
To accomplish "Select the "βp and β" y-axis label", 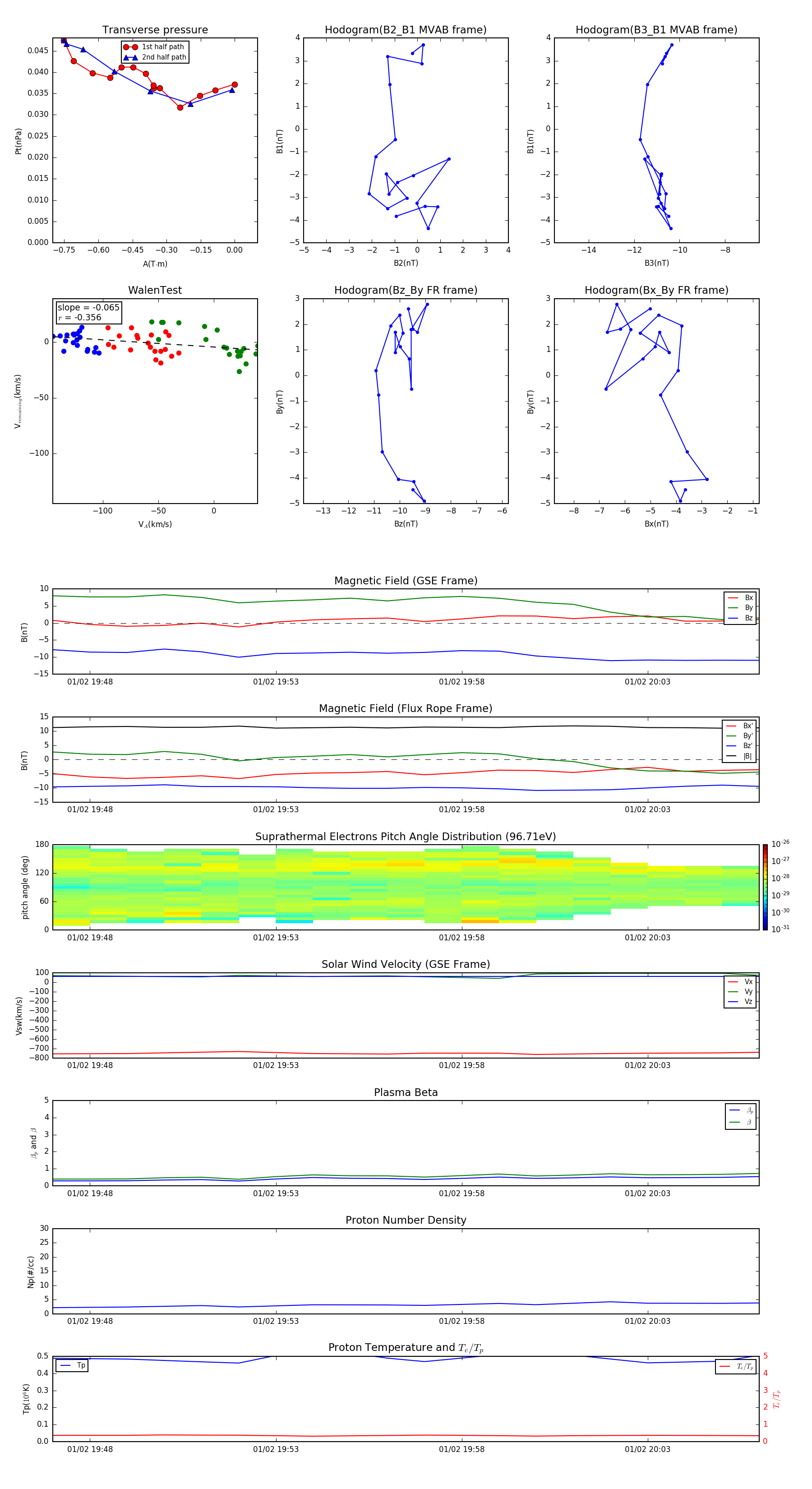I will [x=33, y=1143].
